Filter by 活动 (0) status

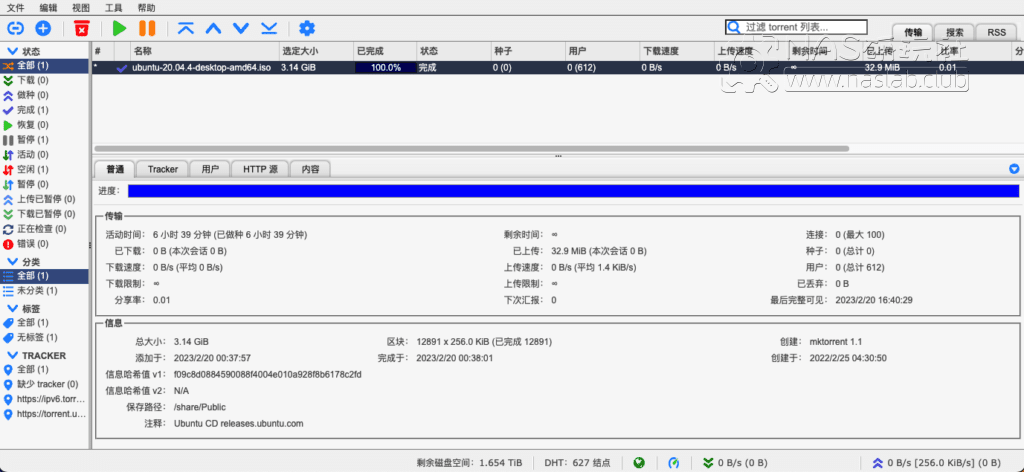(x=44, y=155)
